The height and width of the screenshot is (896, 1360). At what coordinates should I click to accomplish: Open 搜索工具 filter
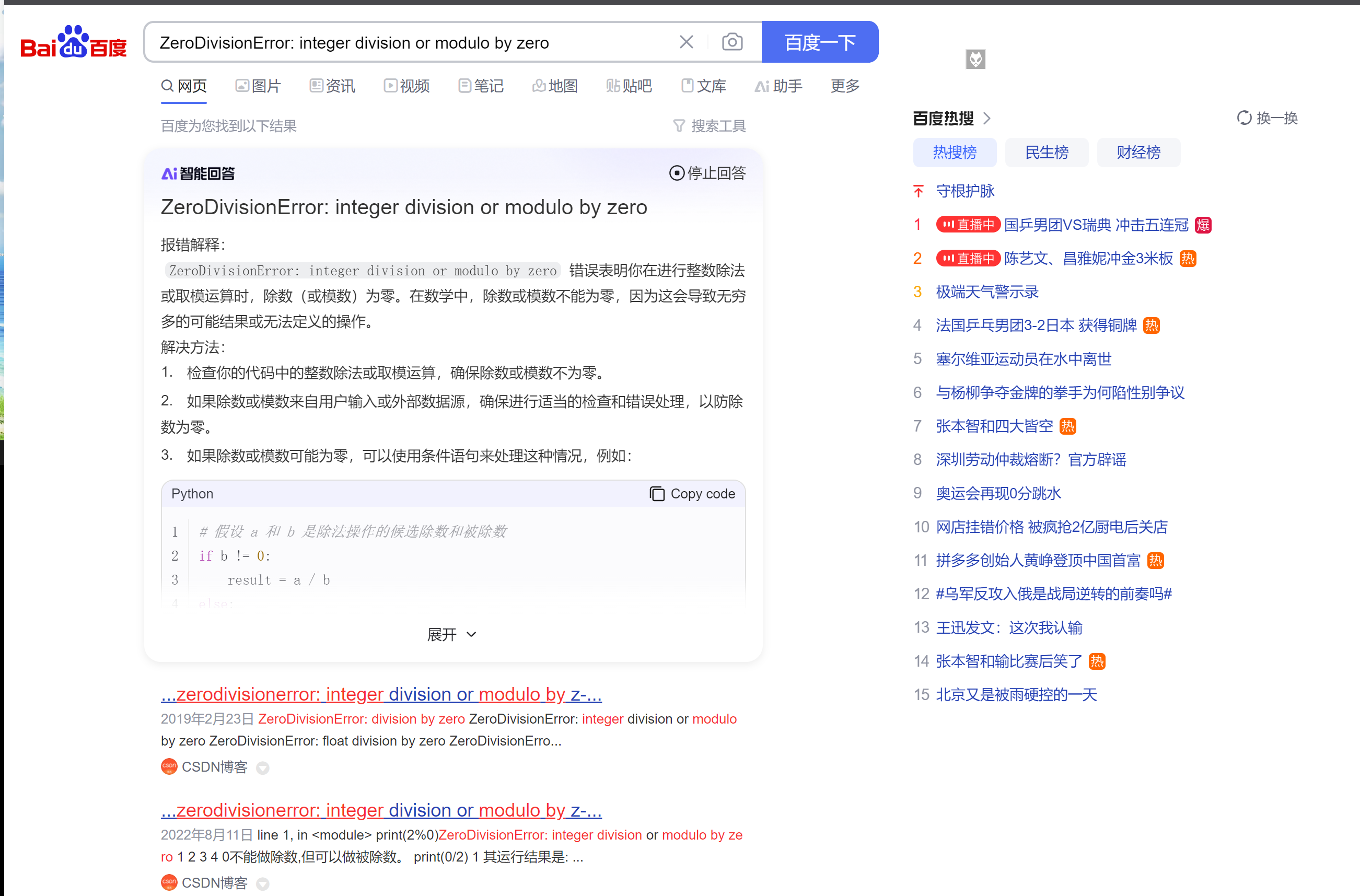[709, 126]
